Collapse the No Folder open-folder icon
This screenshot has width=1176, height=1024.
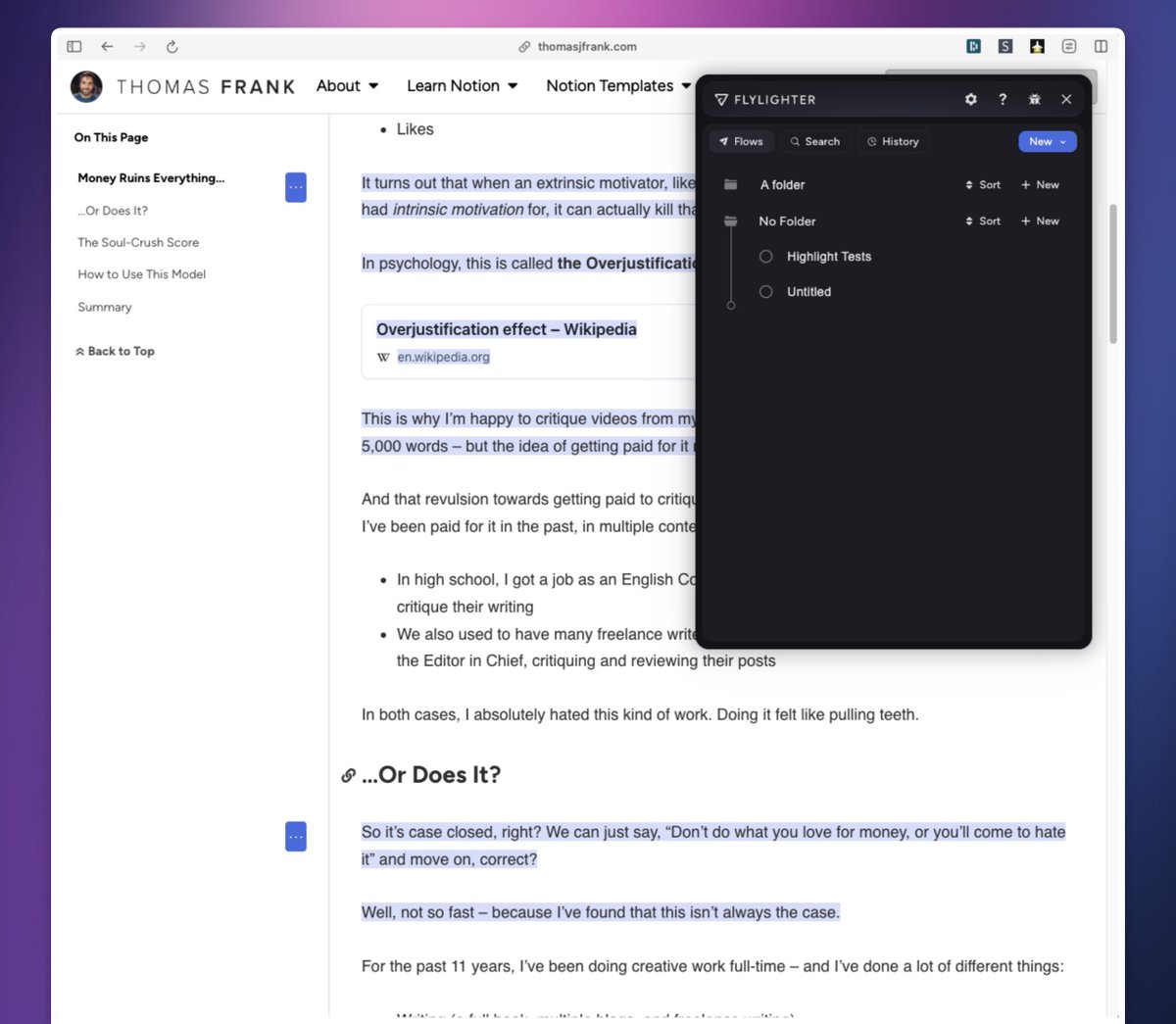point(730,220)
